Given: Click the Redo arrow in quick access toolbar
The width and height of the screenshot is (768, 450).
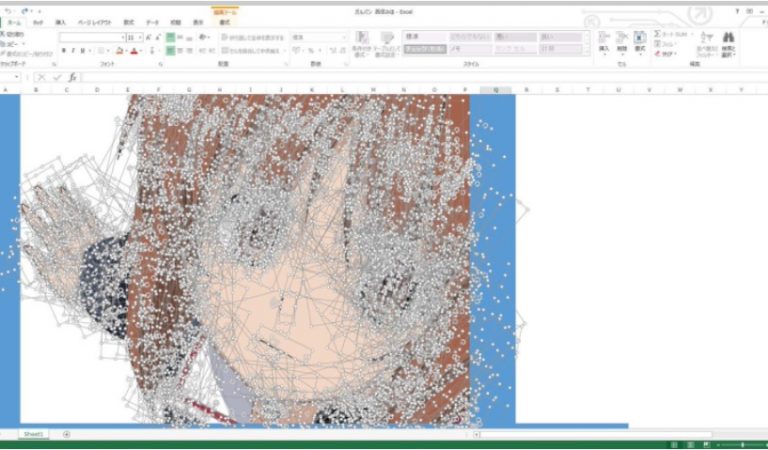Looking at the screenshot, I should coord(25,11).
